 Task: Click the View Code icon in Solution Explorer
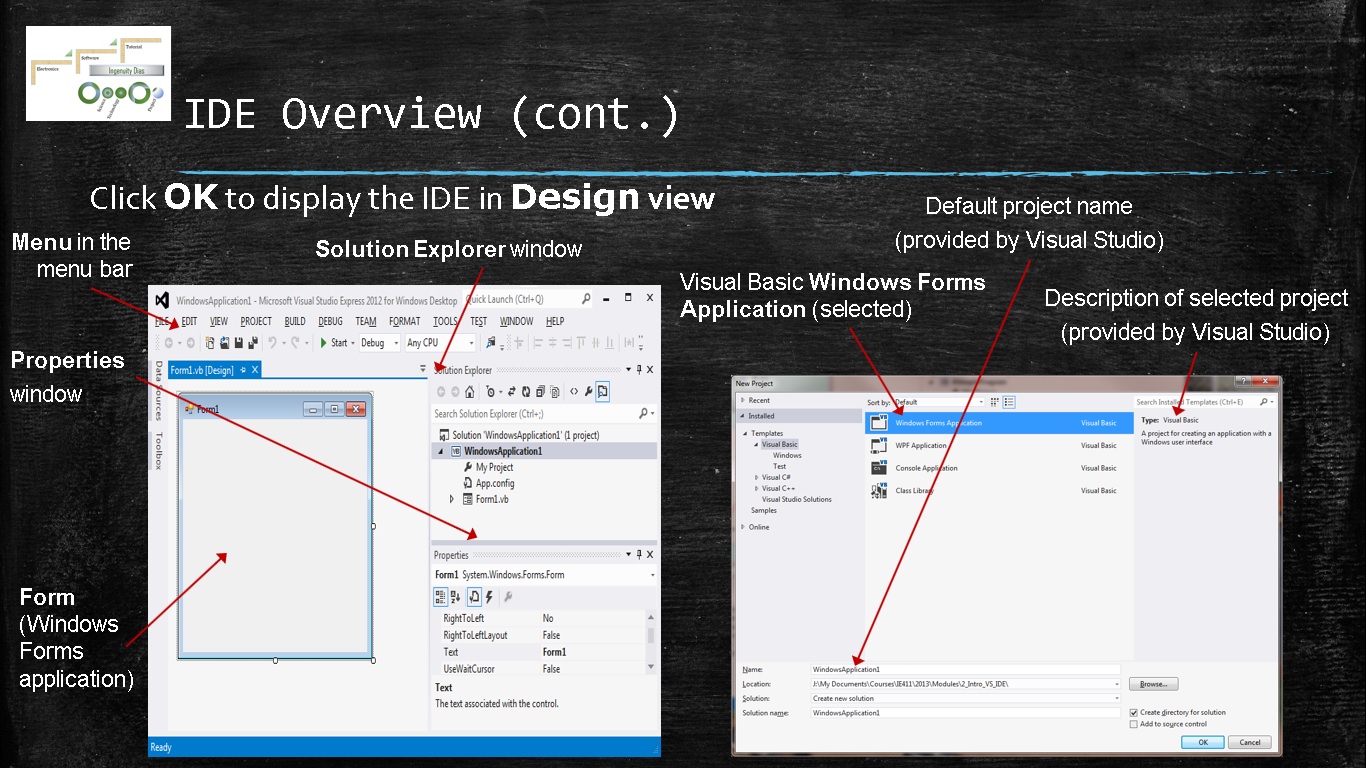(574, 392)
